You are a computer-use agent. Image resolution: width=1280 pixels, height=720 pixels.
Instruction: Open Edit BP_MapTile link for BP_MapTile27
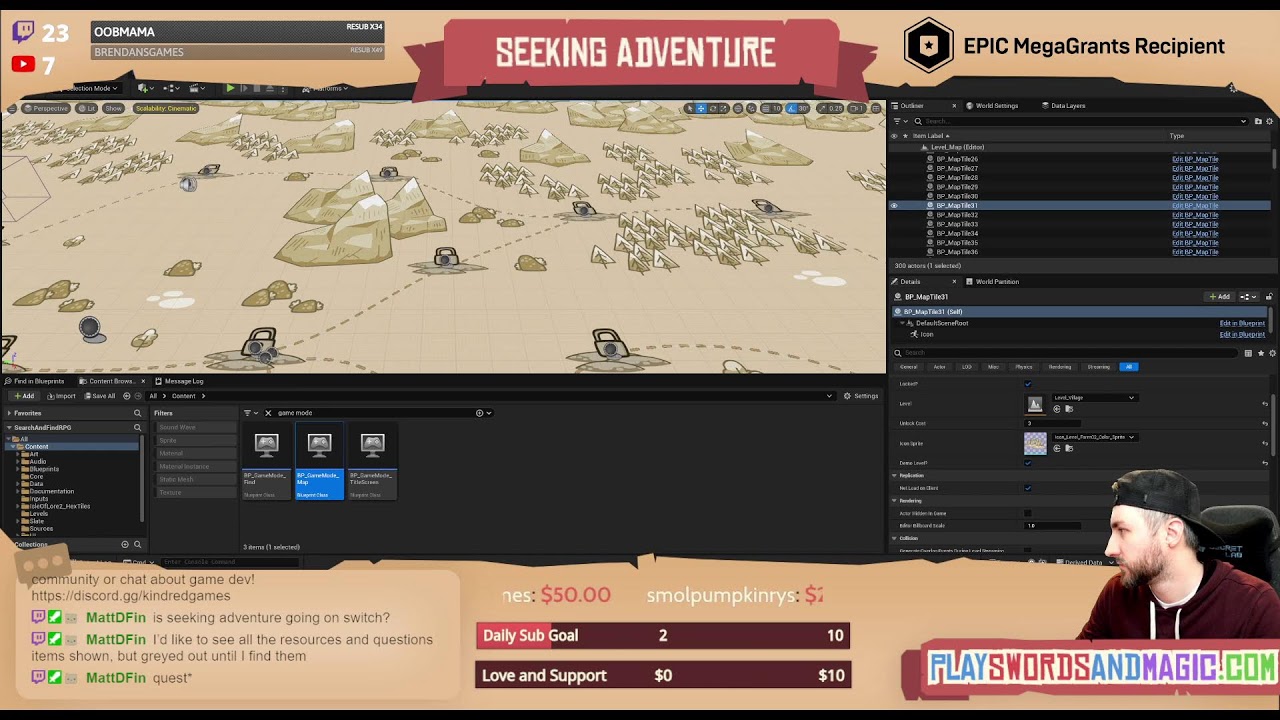(x=1195, y=169)
